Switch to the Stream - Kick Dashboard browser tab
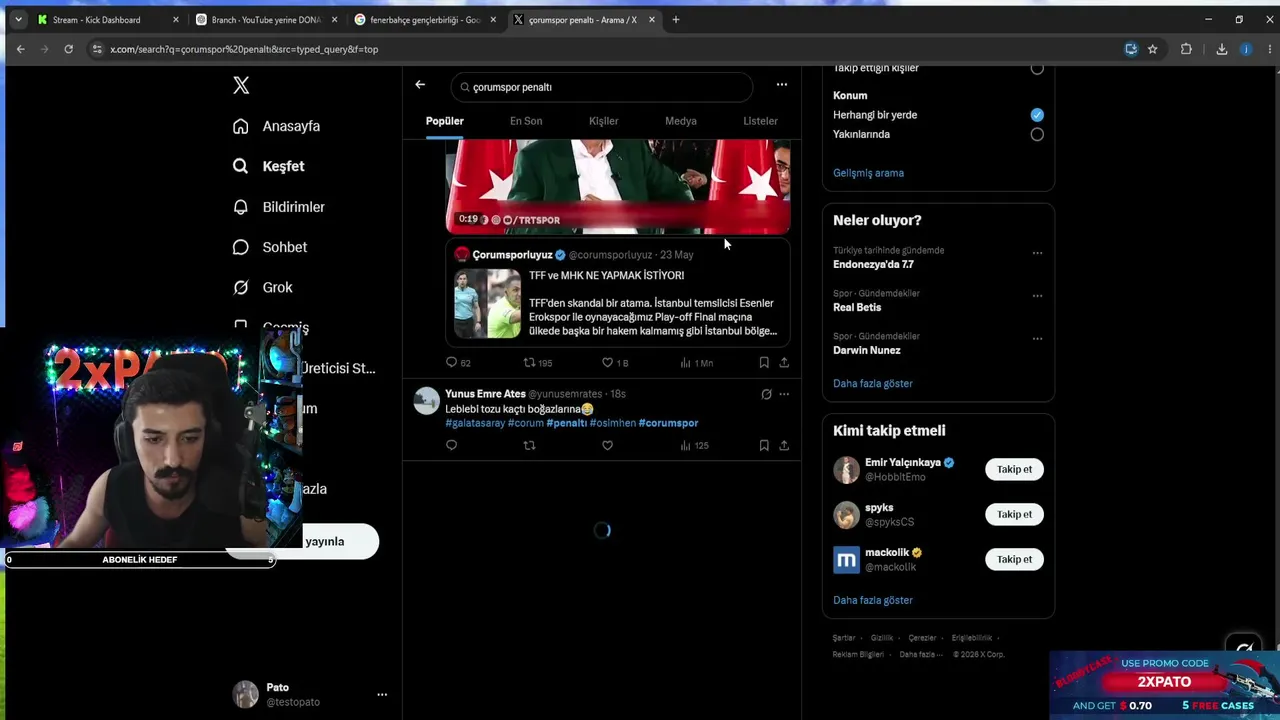1280x720 pixels. [107, 20]
